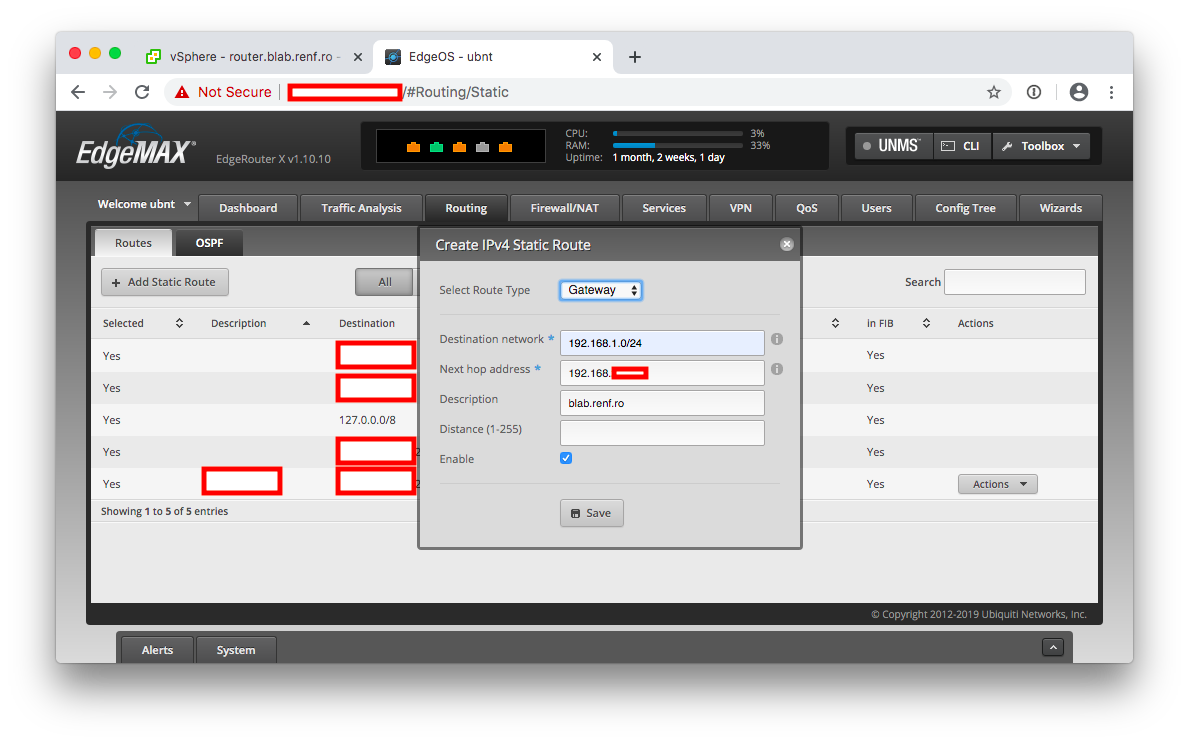Click the info icon beside Next hop address
Screen dimensions: 1189x743
[776, 369]
